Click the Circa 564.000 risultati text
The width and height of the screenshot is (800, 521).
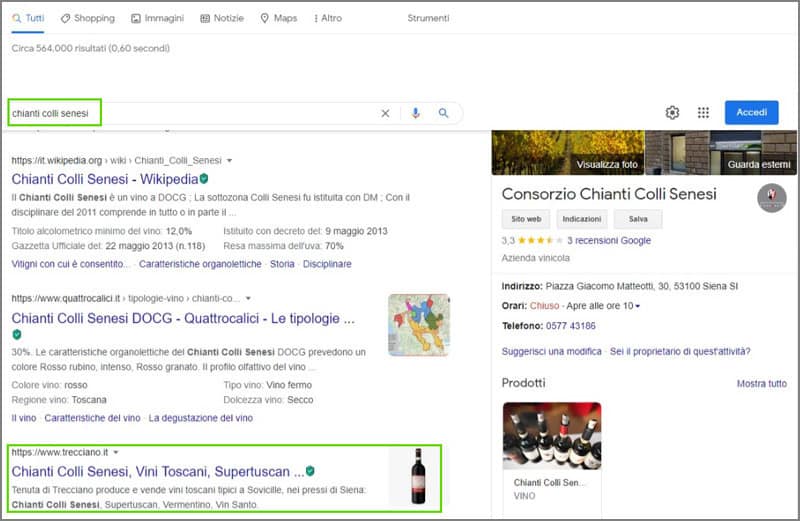point(91,48)
